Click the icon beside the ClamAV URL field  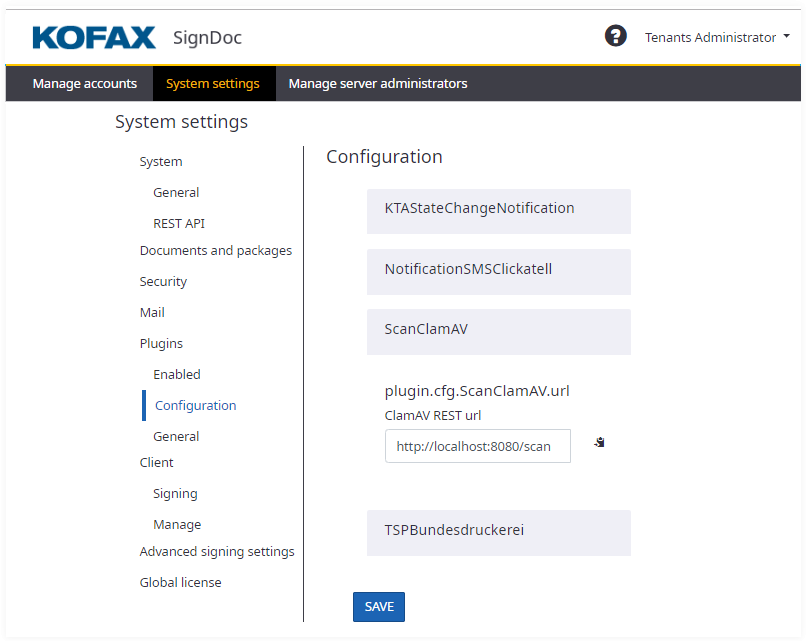(599, 442)
